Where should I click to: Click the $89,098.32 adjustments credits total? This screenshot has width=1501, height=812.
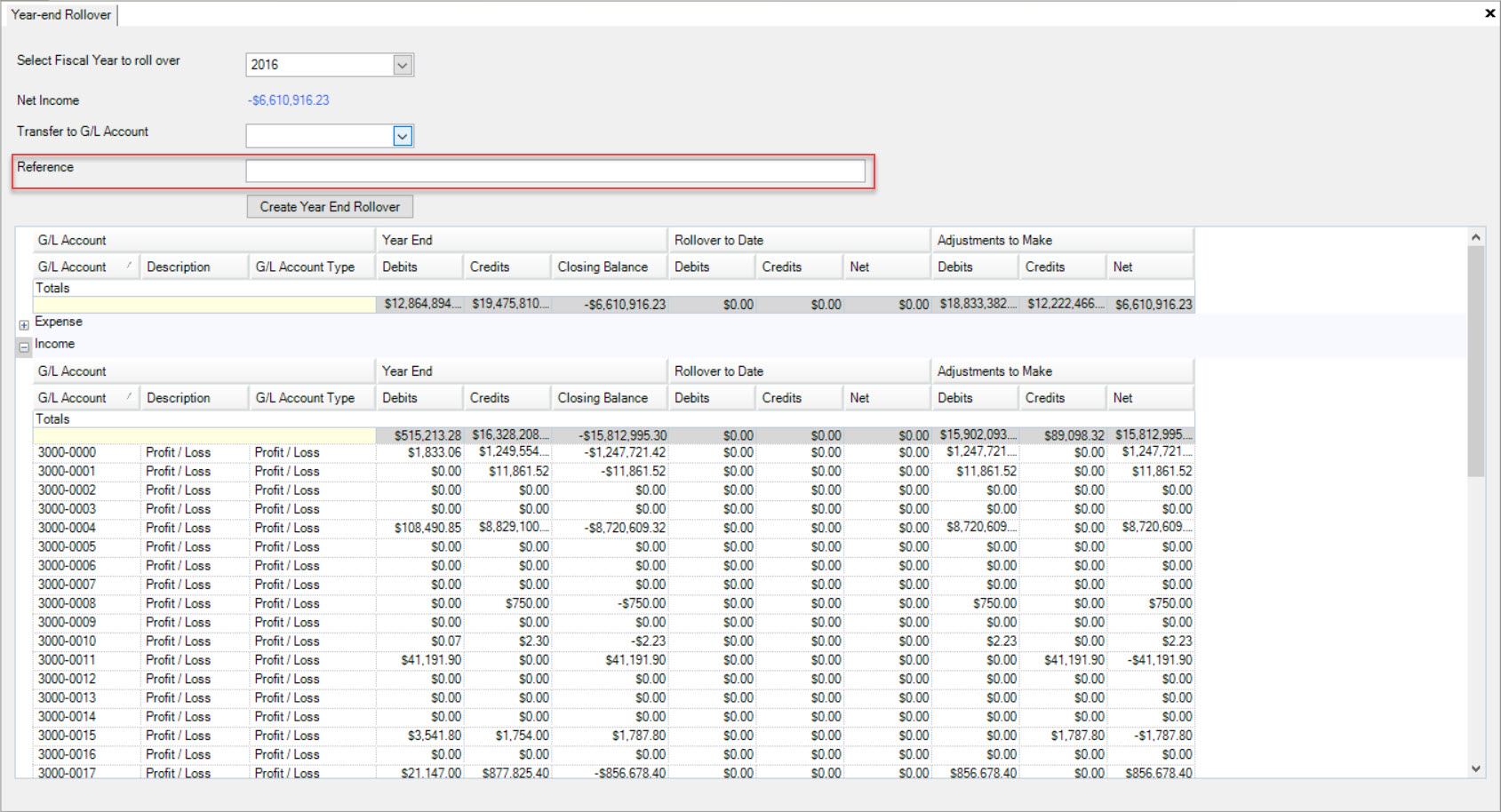pyautogui.click(x=1061, y=435)
